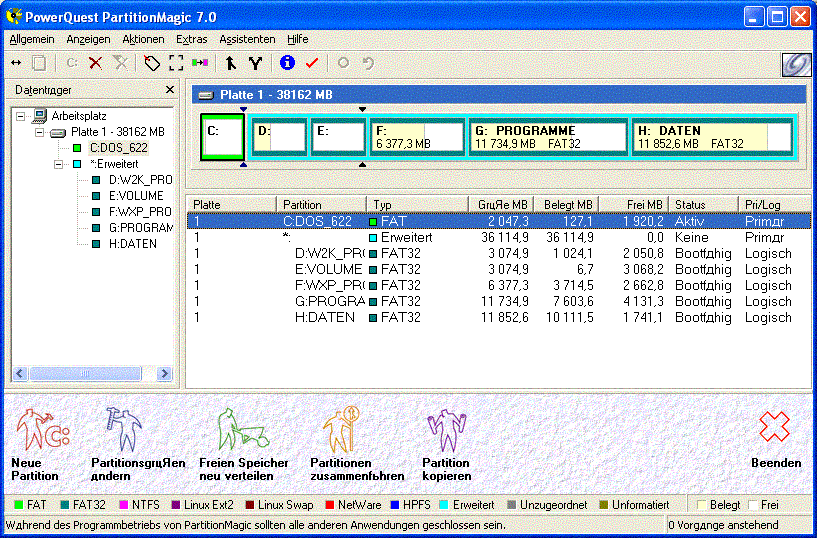Select the C: block in disk map
The width and height of the screenshot is (817, 538).
(222, 137)
